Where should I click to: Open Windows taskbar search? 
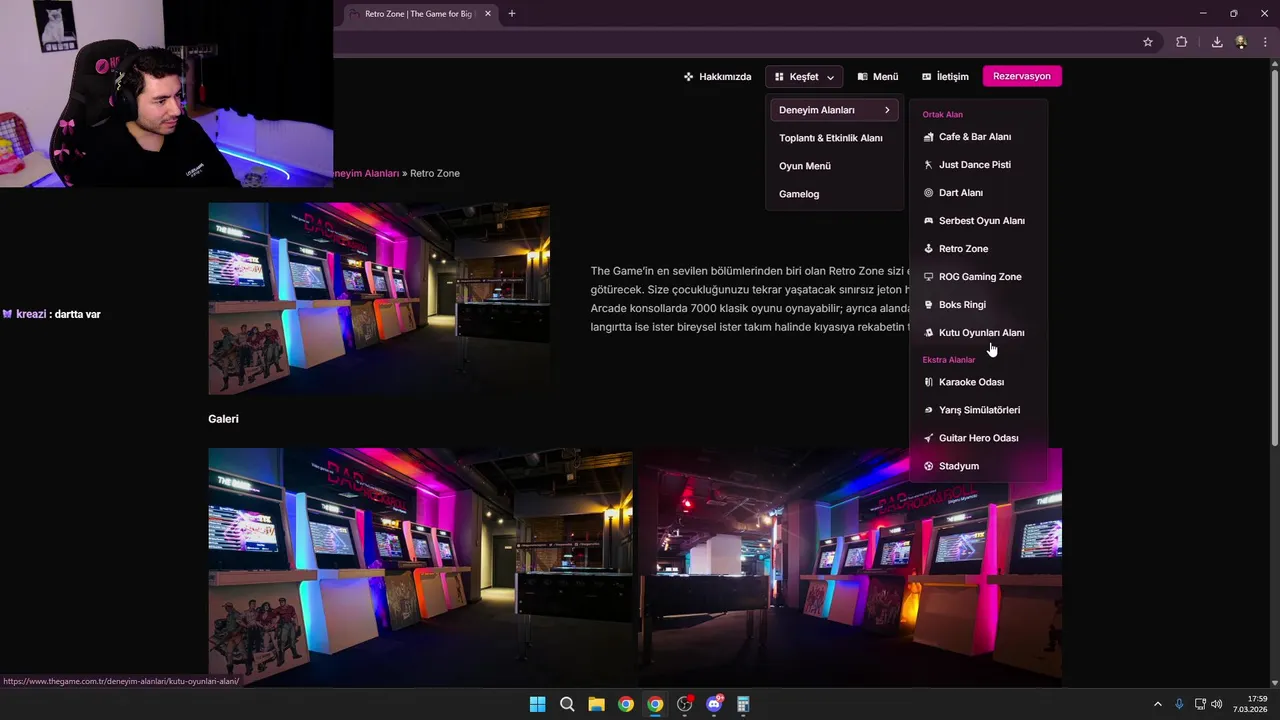(x=567, y=704)
